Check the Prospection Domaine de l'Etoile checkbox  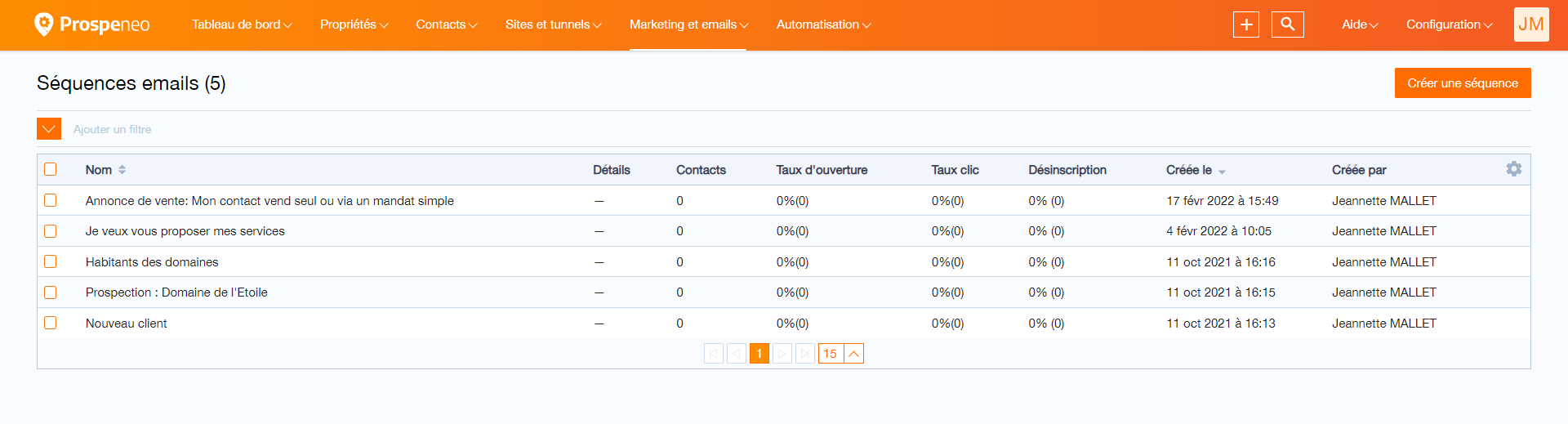[51, 292]
